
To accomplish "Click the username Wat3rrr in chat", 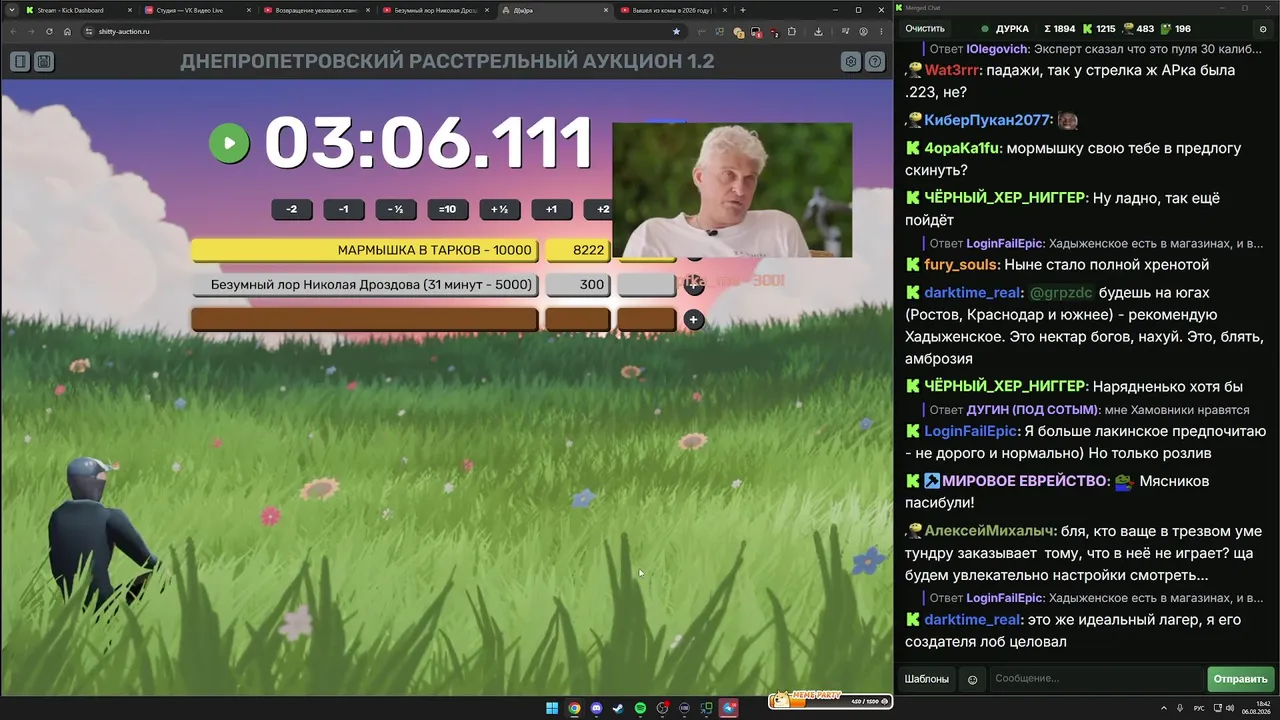I will [952, 71].
